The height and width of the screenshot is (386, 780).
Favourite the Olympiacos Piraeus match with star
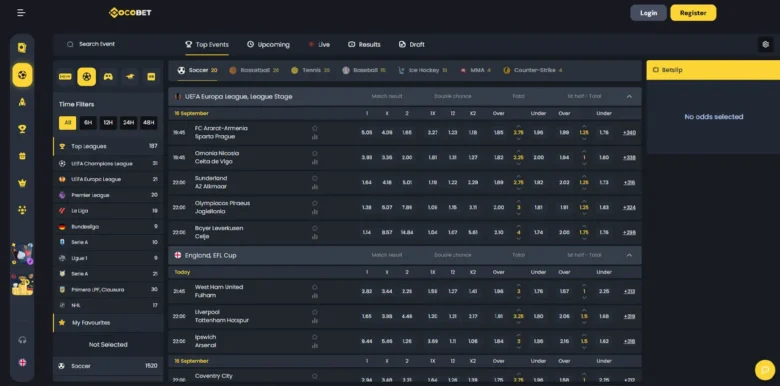click(314, 203)
